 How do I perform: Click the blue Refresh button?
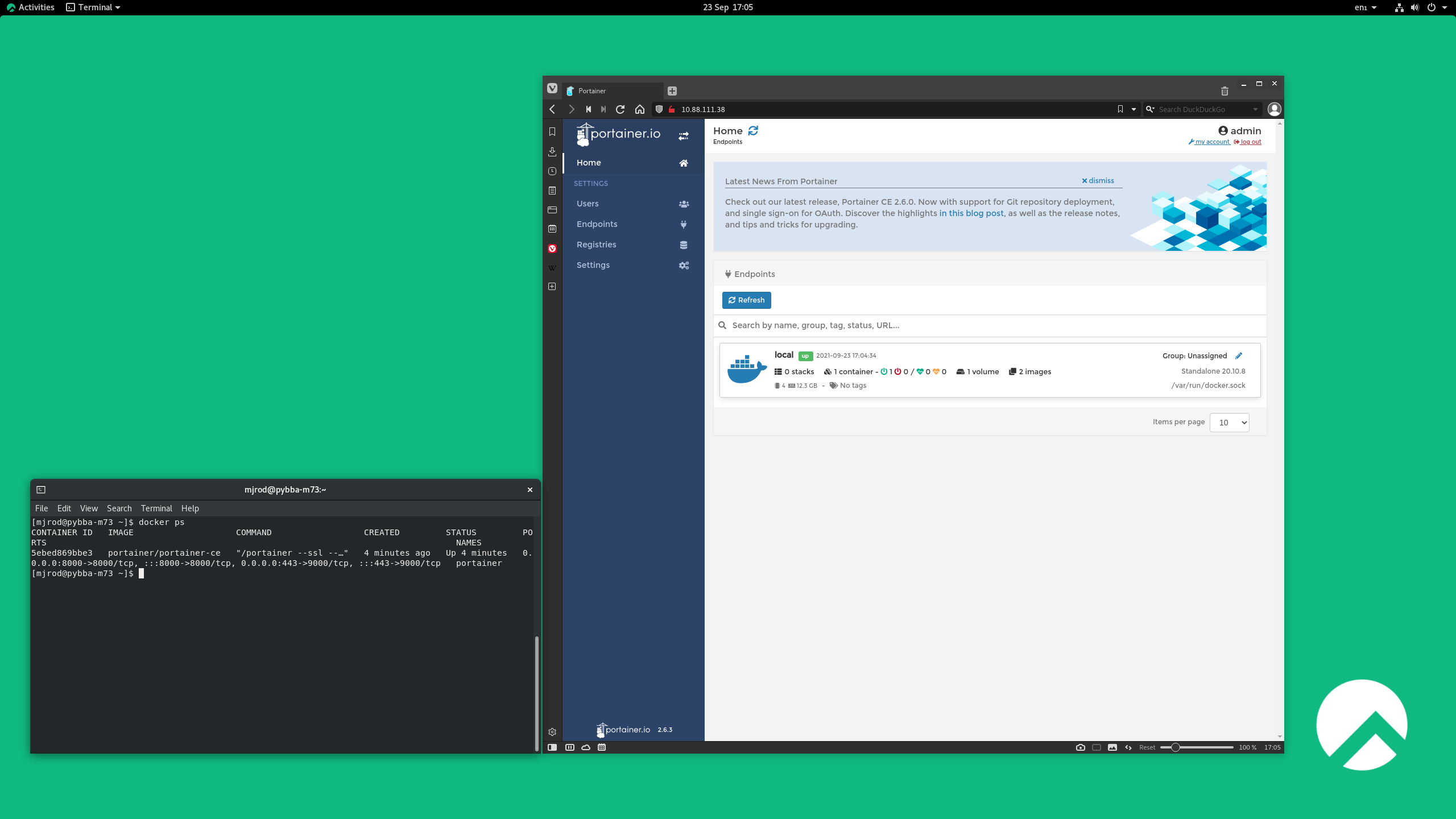(746, 300)
